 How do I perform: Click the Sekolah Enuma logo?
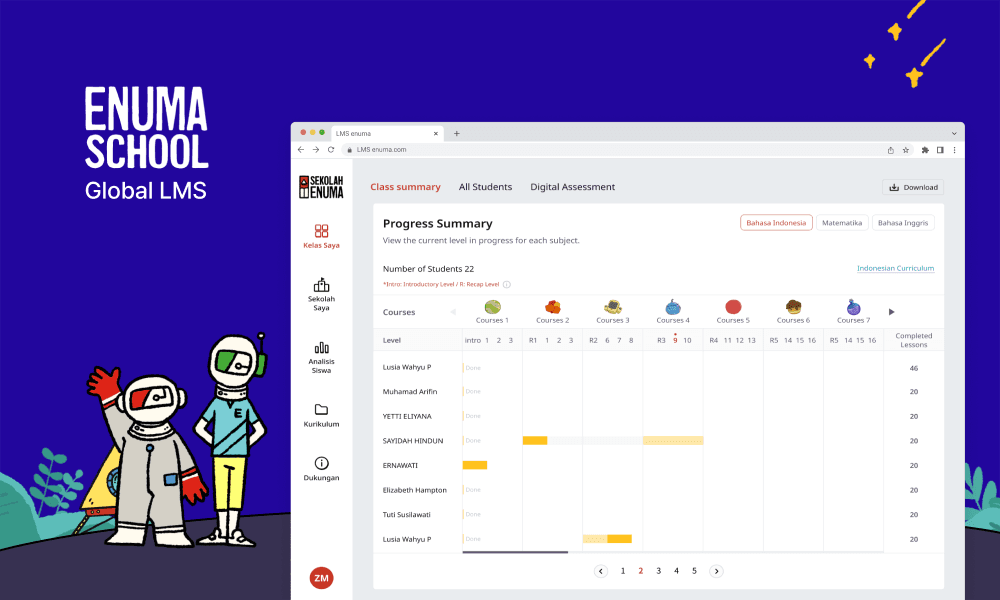(x=321, y=187)
